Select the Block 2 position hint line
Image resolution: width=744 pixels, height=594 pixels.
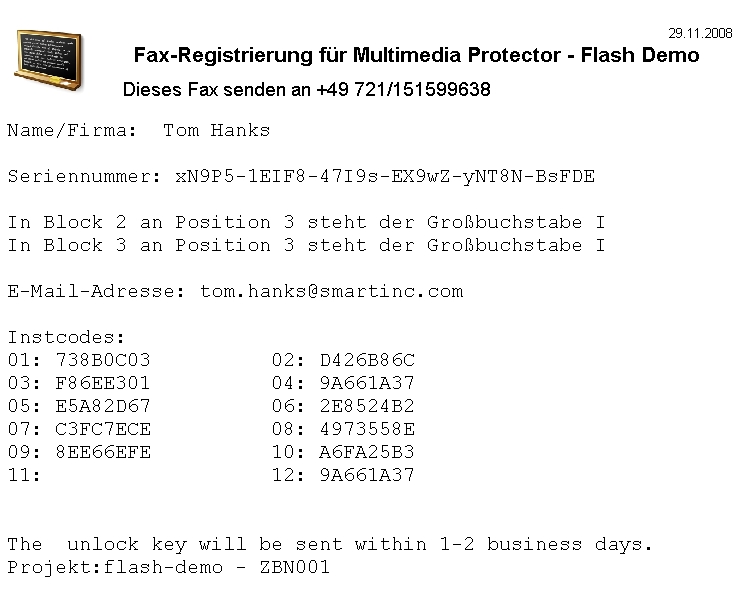pyautogui.click(x=306, y=222)
